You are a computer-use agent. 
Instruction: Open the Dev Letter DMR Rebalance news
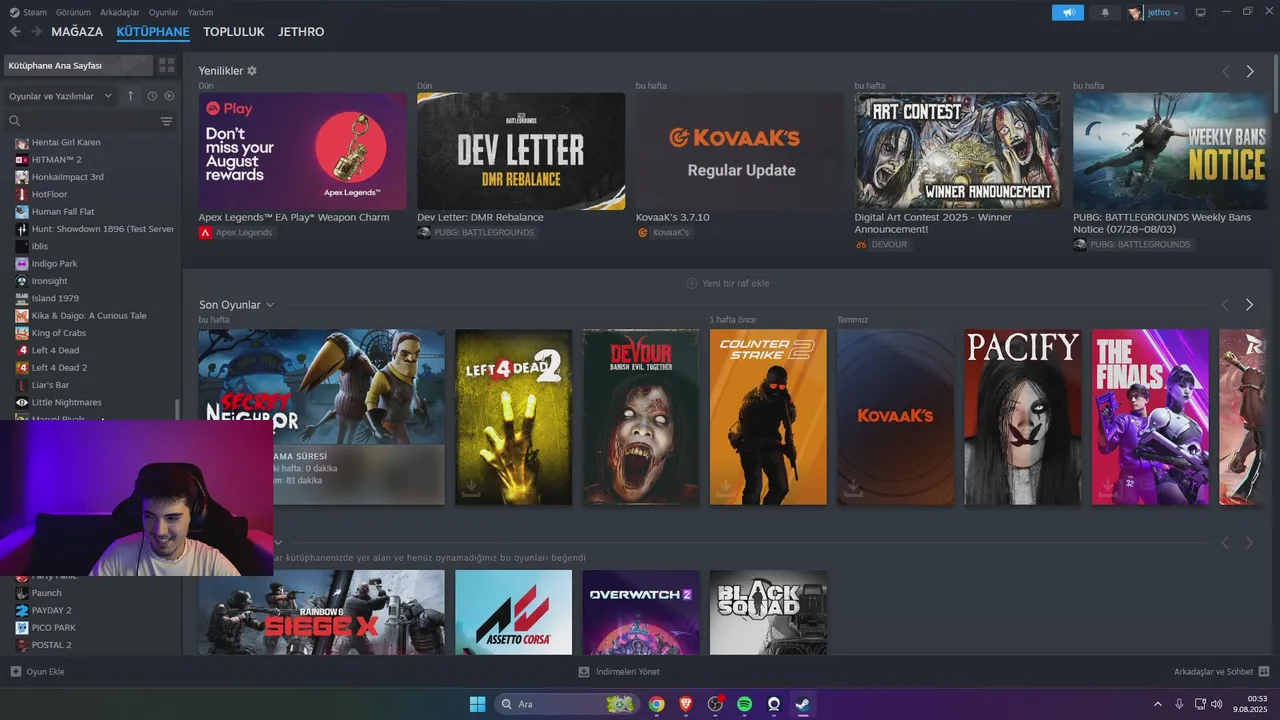click(521, 151)
